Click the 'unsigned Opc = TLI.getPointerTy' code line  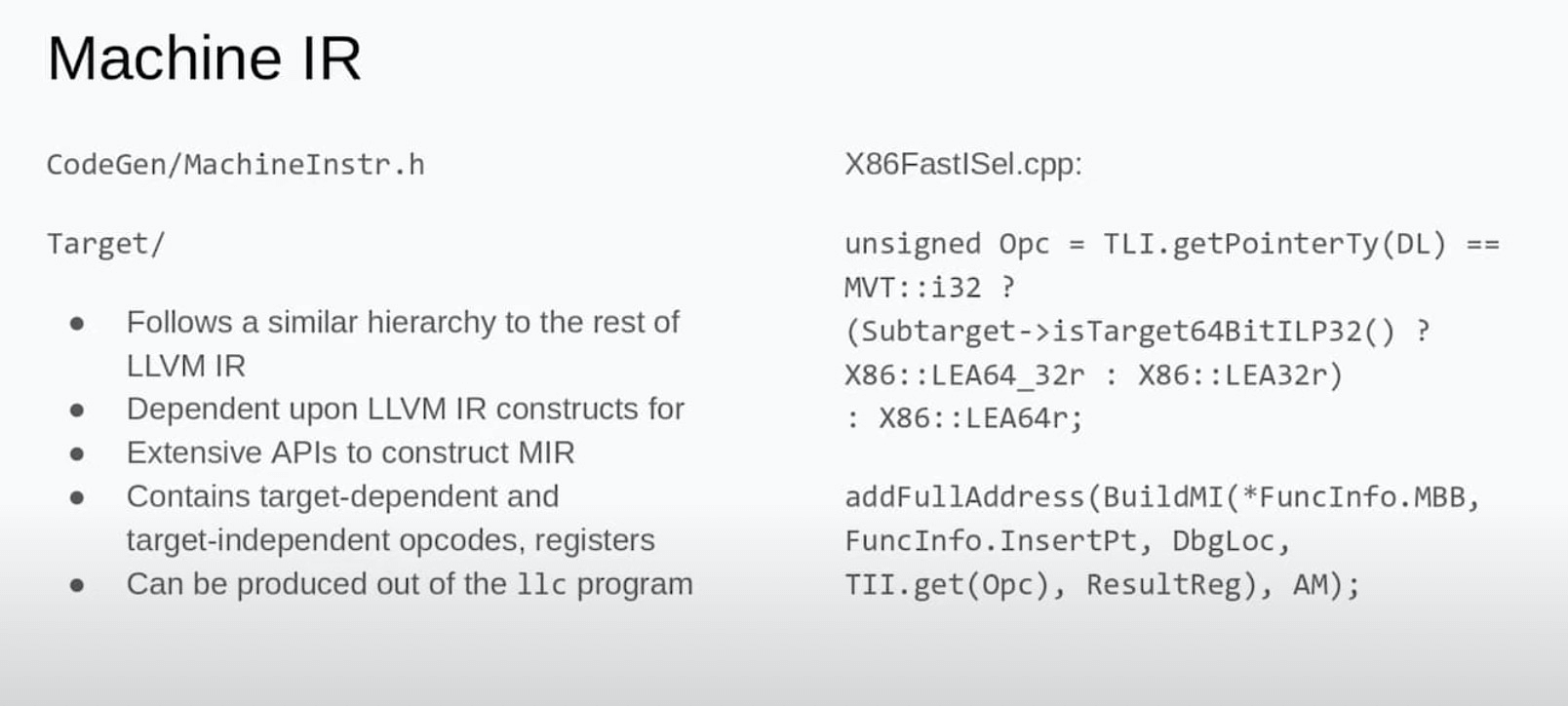1170,244
